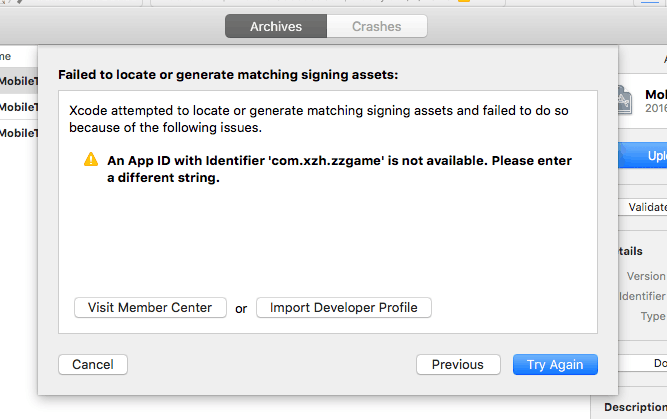
Task: Open the Crashes tab
Action: click(376, 26)
